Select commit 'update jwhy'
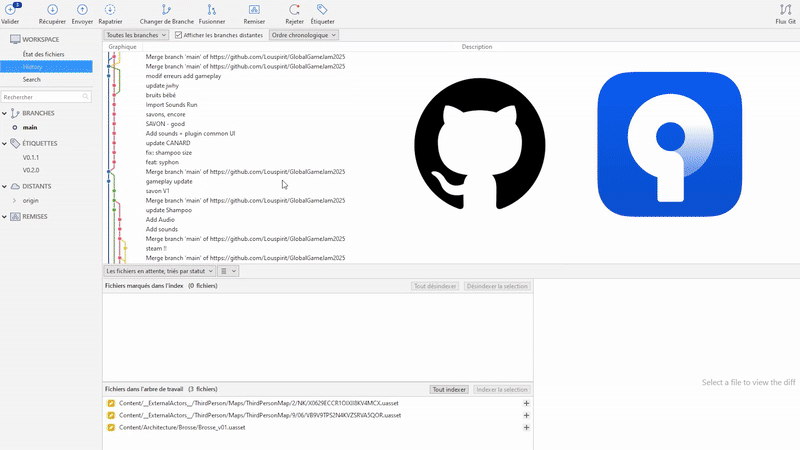Image resolution: width=800 pixels, height=450 pixels. tap(162, 86)
